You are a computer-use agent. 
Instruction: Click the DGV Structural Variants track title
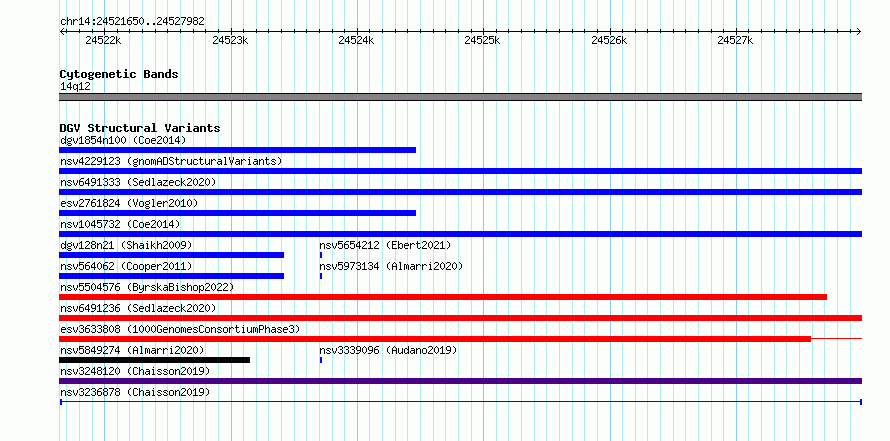(140, 128)
